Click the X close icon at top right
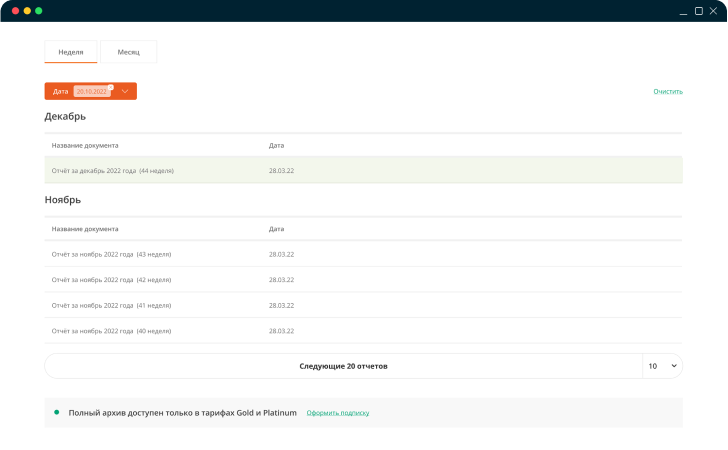Screen dimensions: 728x450 (713, 11)
